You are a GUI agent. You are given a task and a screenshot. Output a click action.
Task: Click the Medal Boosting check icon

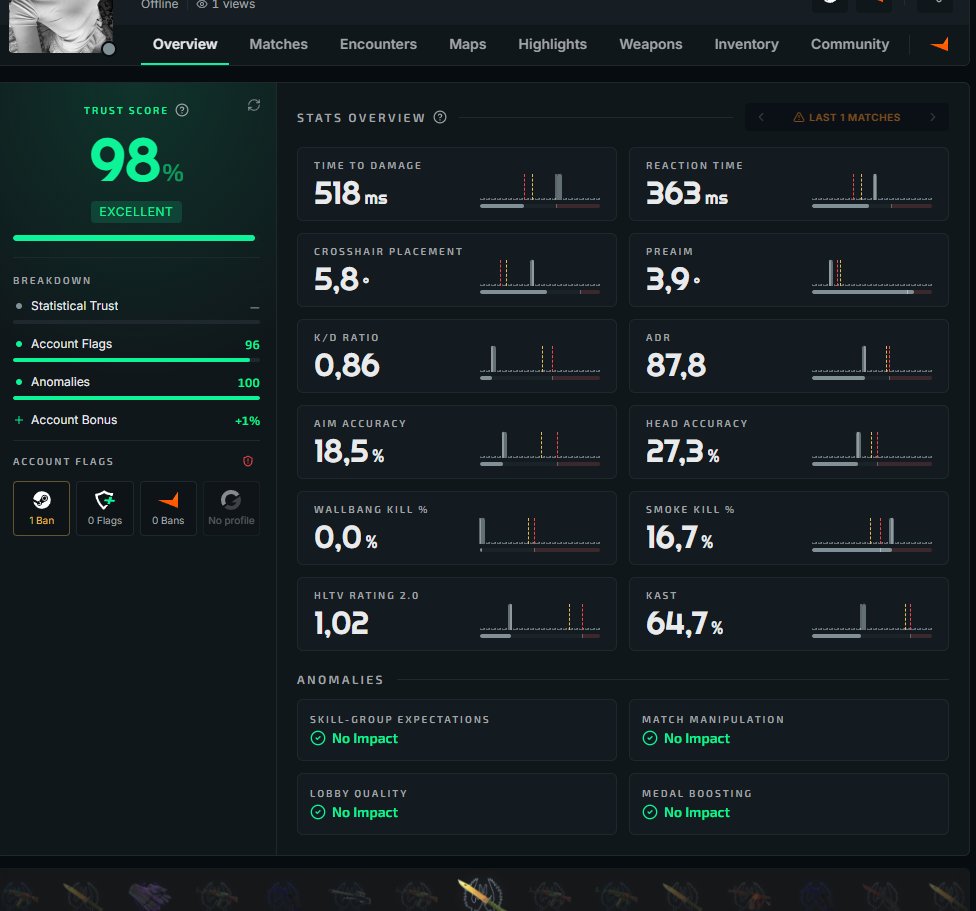pos(650,813)
